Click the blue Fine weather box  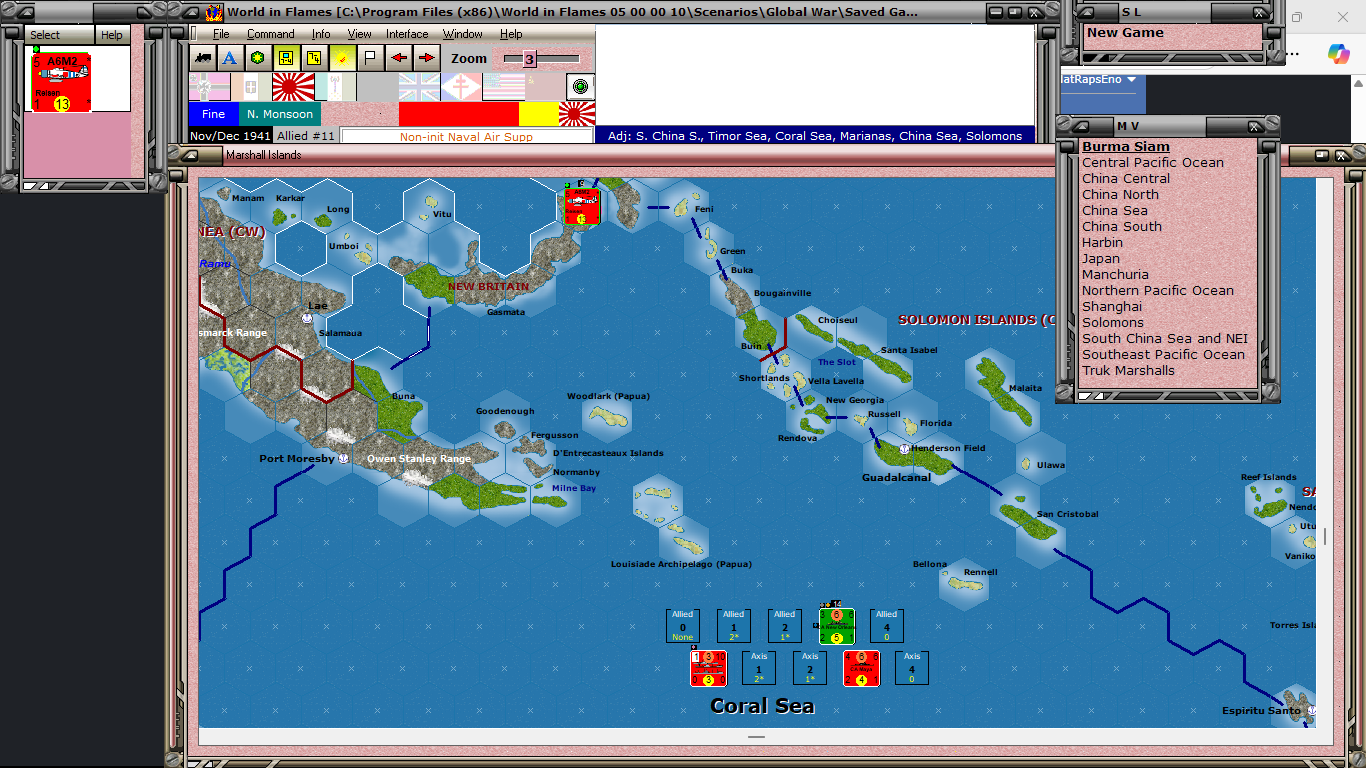pos(214,114)
